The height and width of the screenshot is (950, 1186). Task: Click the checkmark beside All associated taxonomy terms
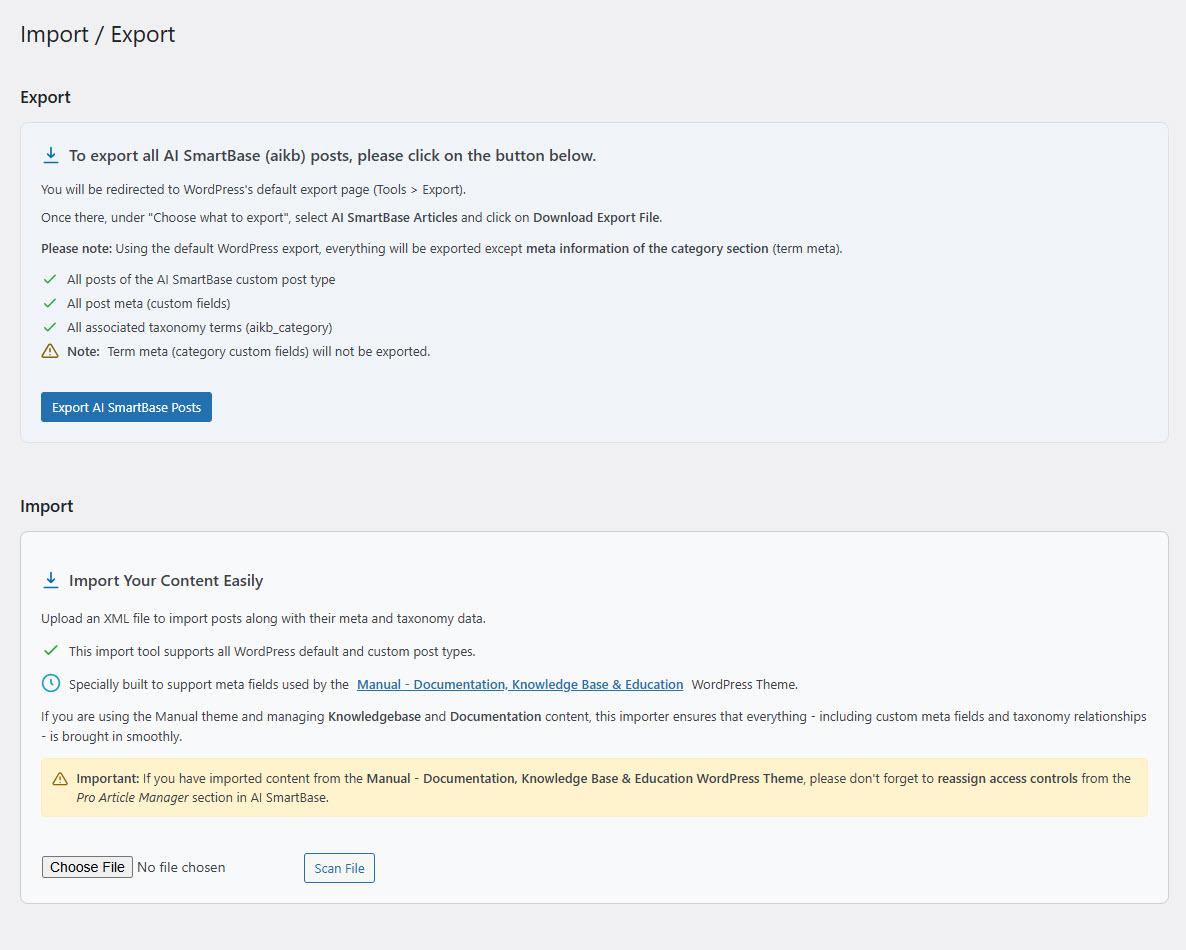[50, 328]
